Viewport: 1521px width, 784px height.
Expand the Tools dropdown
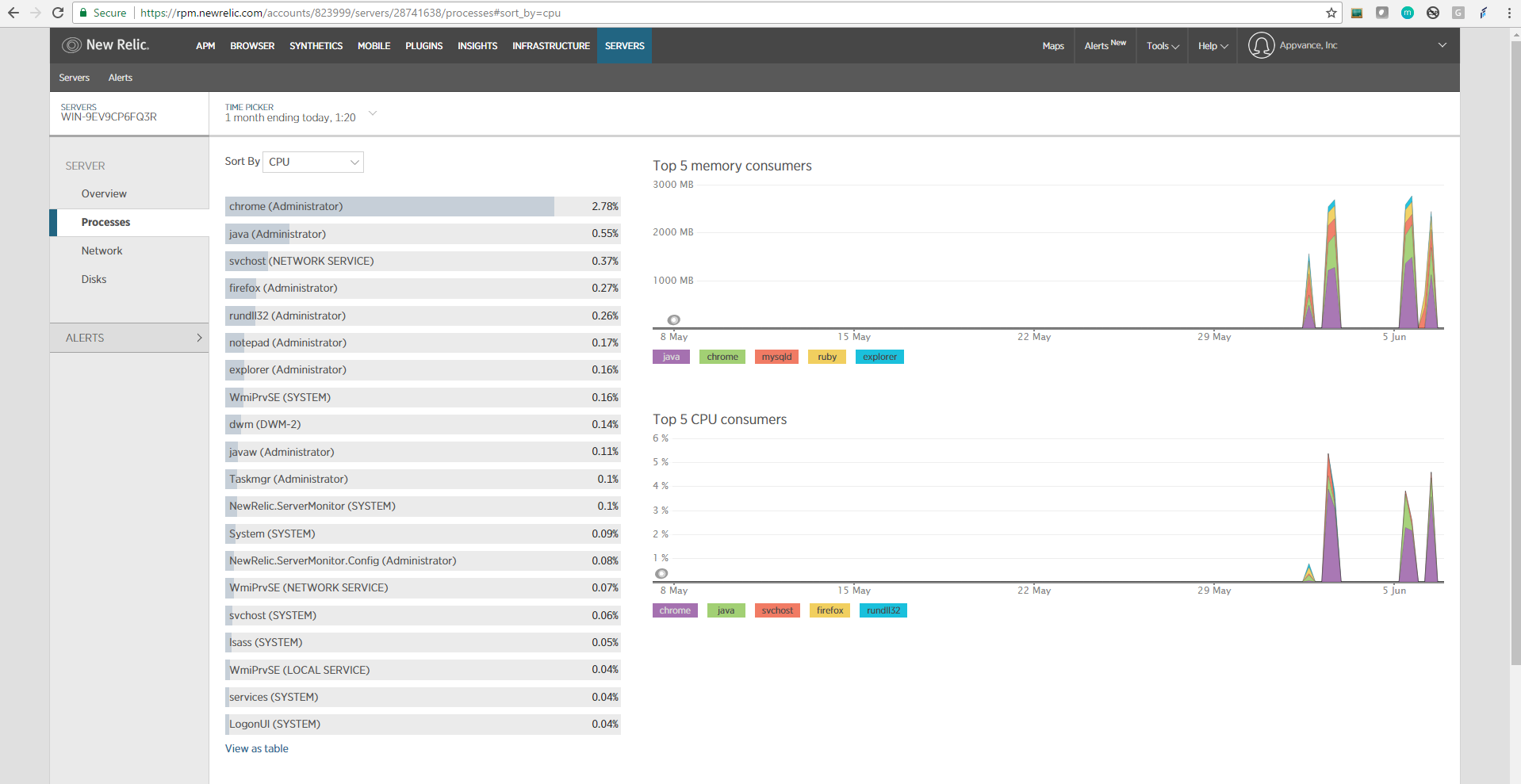pos(1163,46)
